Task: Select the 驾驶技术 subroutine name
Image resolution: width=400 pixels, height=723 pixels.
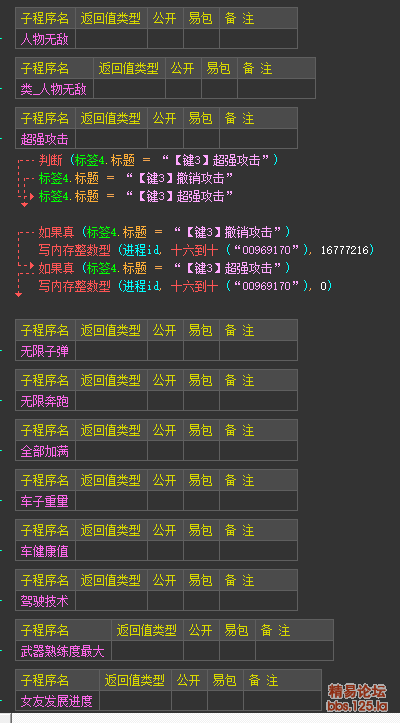Action: (45, 601)
